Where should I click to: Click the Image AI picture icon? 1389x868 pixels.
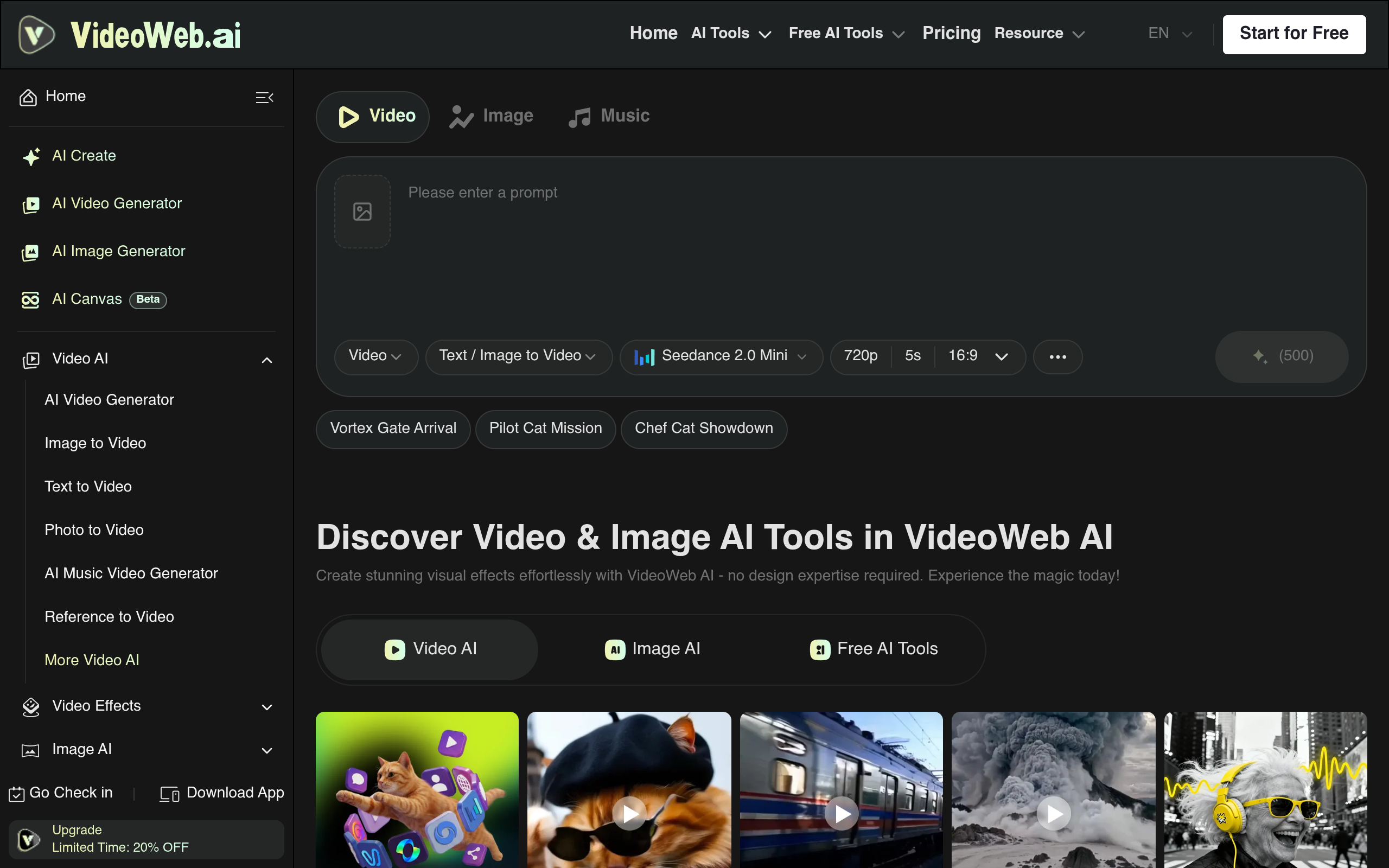[x=31, y=750]
